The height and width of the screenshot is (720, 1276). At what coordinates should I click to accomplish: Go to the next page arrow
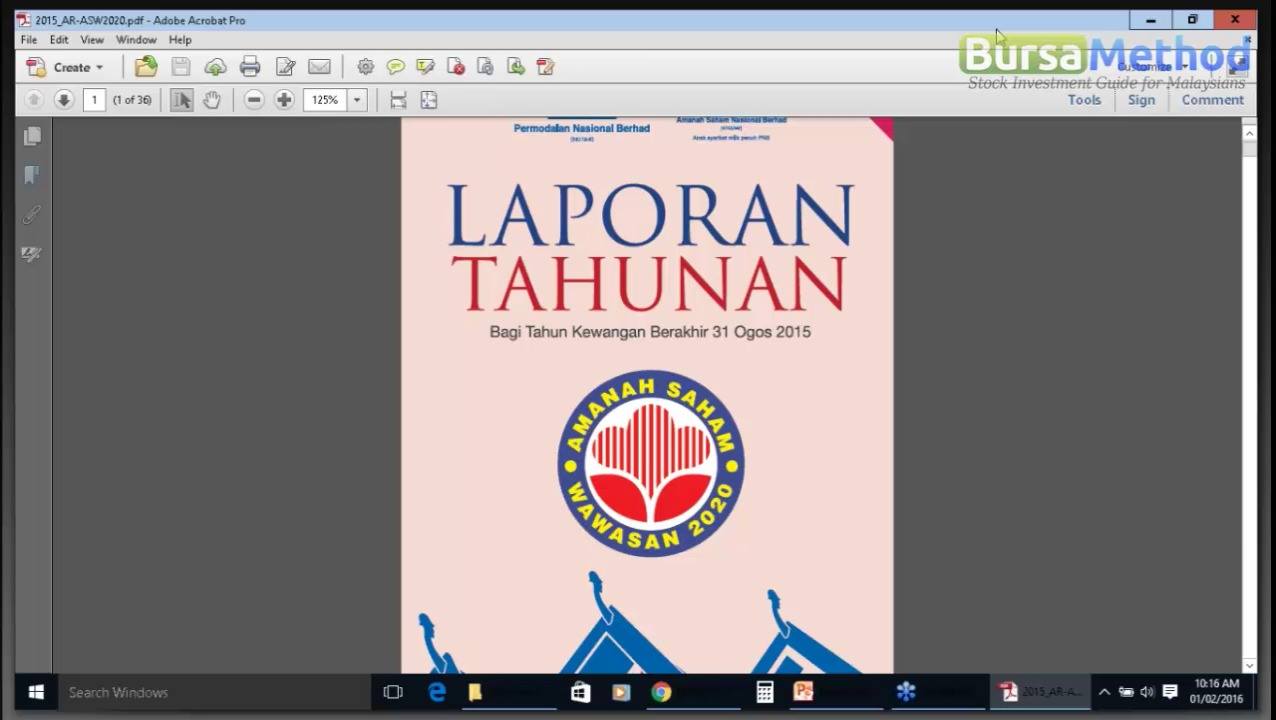[64, 100]
